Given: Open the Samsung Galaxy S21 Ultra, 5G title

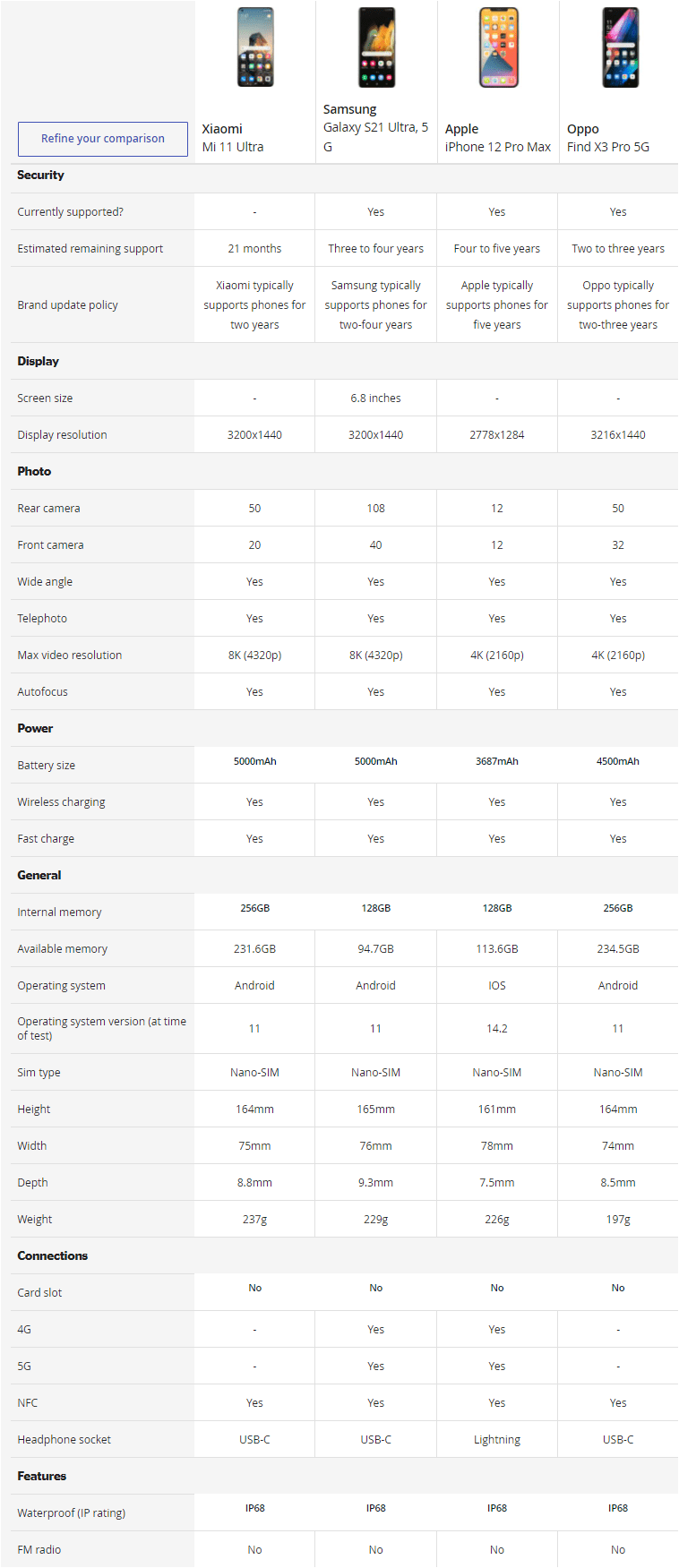Looking at the screenshot, I should (x=376, y=128).
